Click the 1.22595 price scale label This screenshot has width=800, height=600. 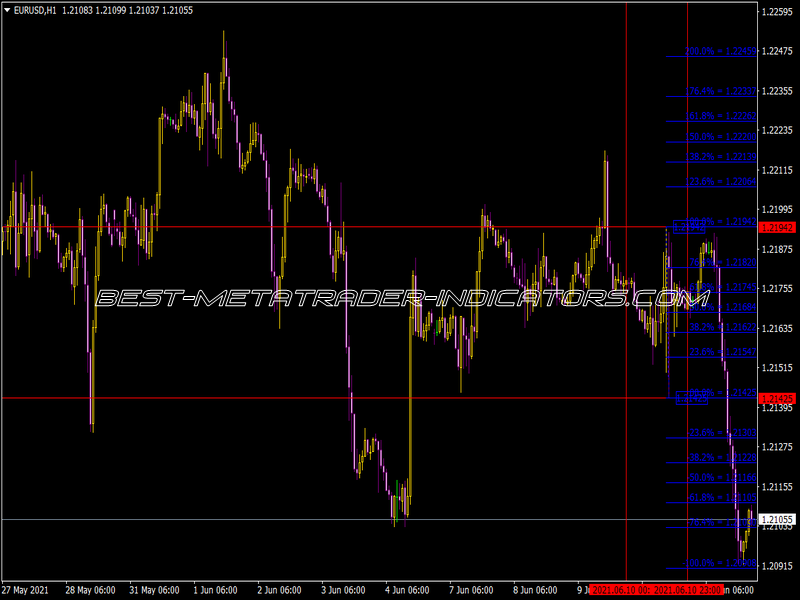click(x=778, y=12)
